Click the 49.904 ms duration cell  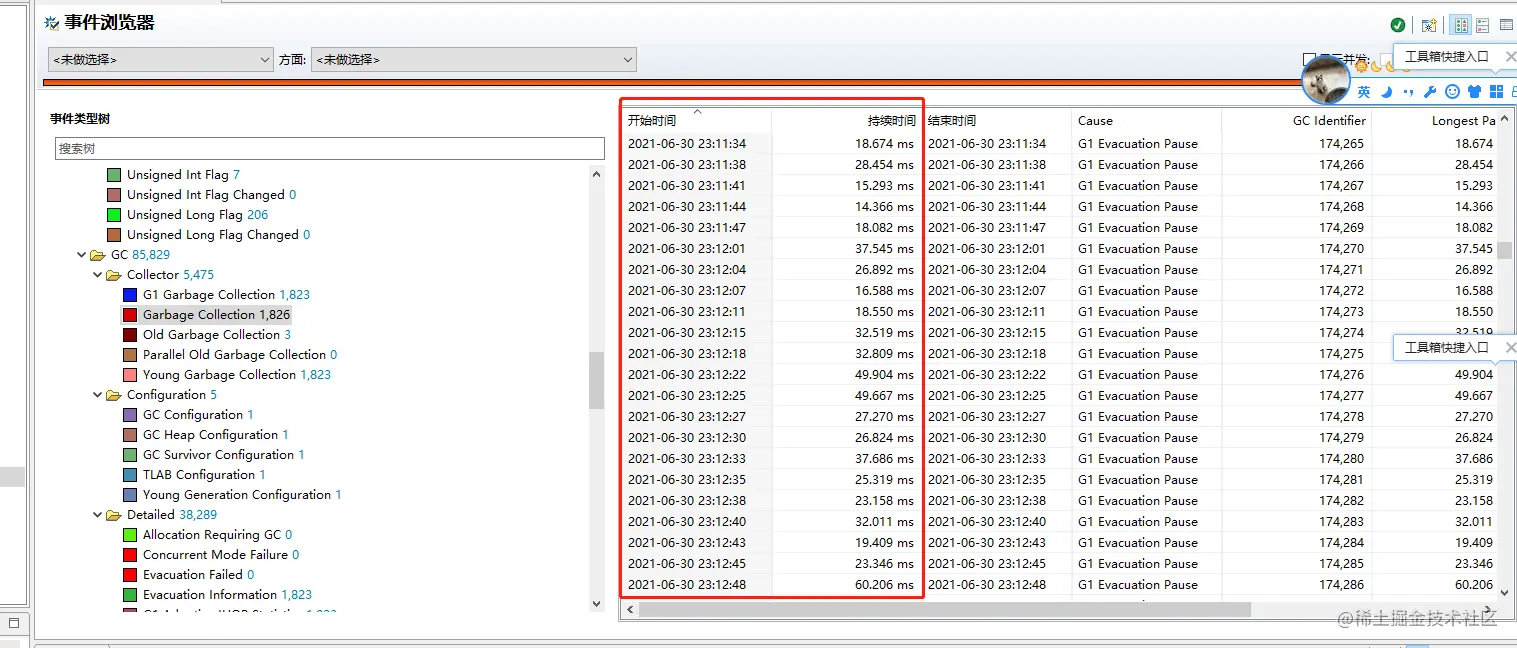point(846,375)
